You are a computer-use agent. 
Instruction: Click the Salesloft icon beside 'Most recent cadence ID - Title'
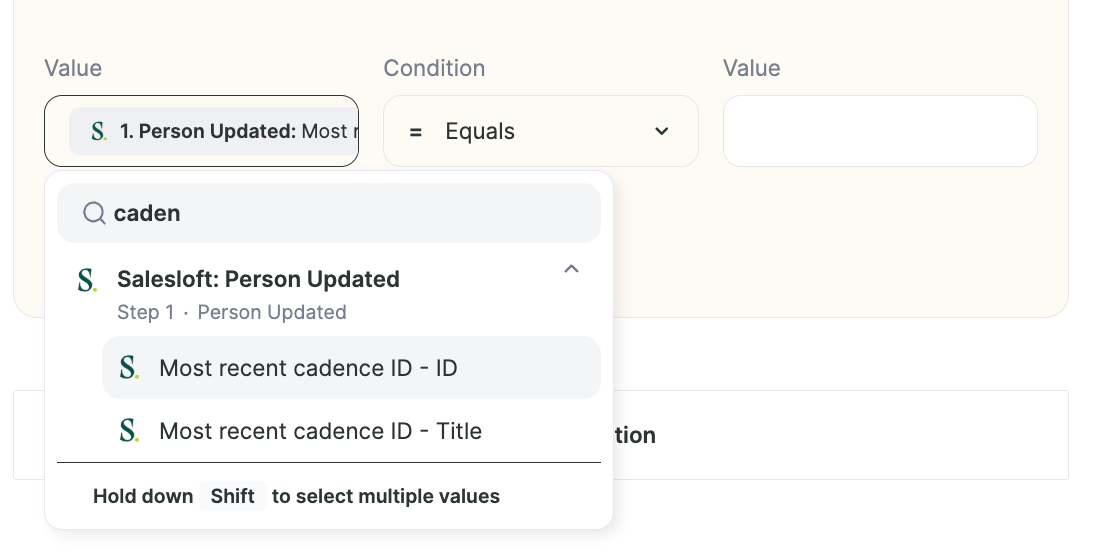(129, 430)
